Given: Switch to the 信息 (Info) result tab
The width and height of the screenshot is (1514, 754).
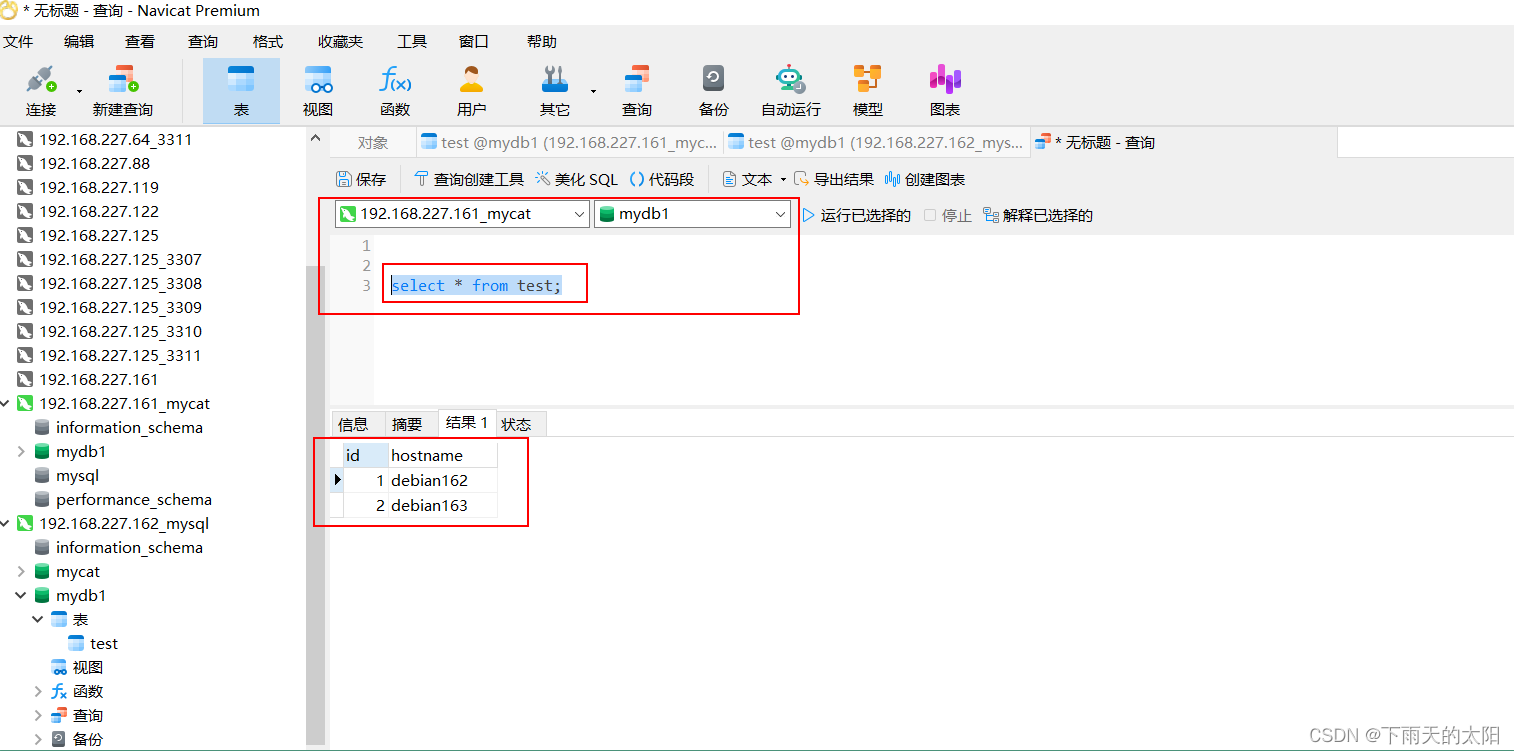Looking at the screenshot, I should (x=353, y=424).
